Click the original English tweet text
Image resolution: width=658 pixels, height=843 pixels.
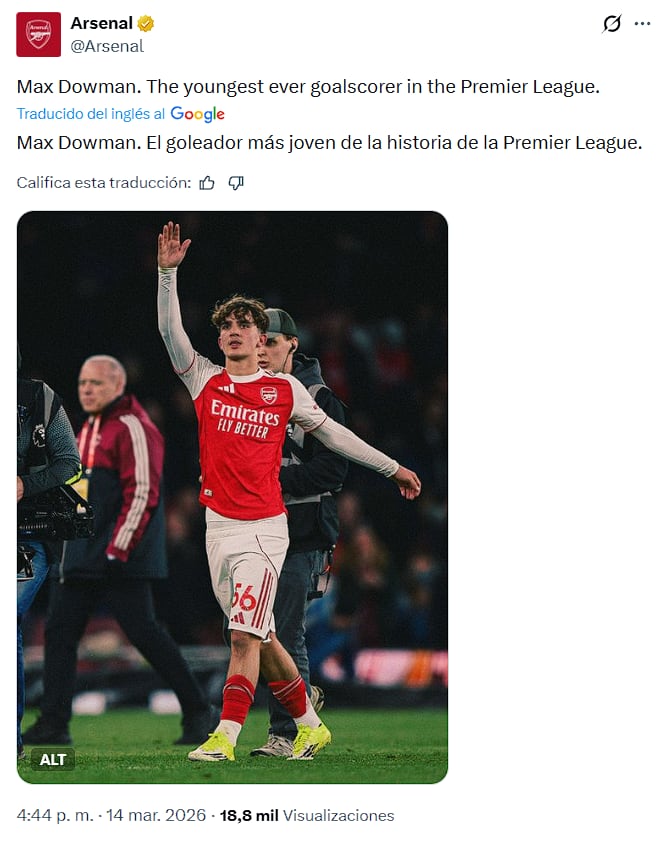pyautogui.click(x=308, y=86)
